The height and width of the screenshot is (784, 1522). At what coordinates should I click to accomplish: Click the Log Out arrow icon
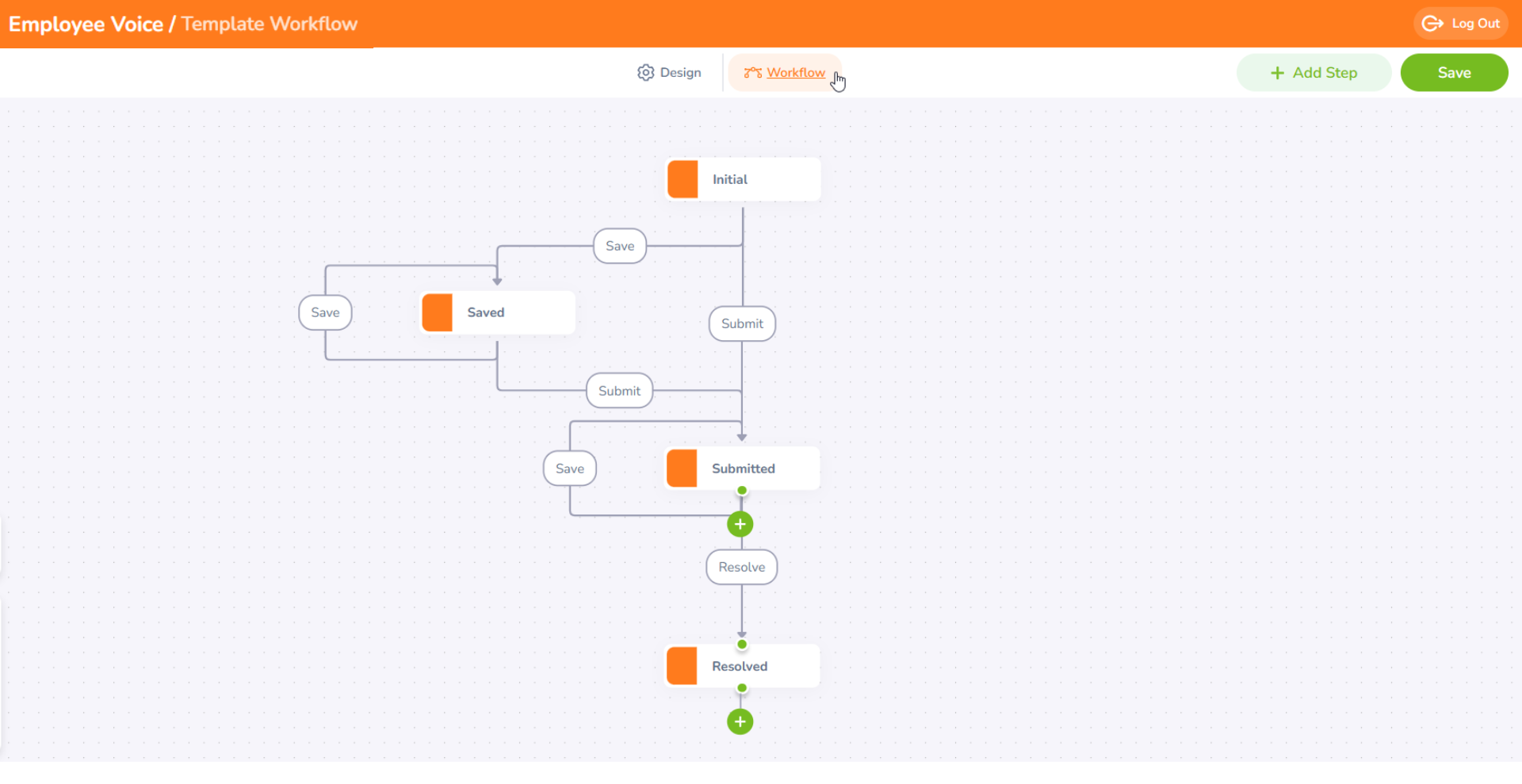point(1432,24)
